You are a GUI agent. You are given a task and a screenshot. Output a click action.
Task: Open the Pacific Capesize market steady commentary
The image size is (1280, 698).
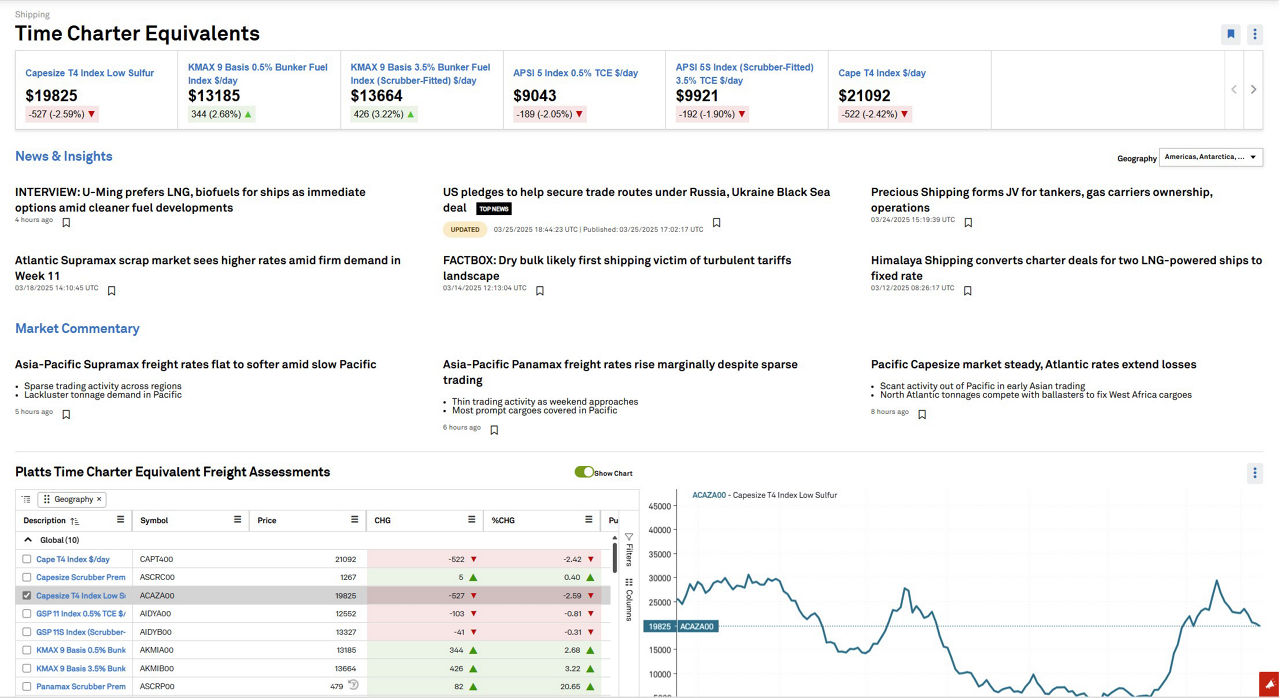(x=1033, y=365)
